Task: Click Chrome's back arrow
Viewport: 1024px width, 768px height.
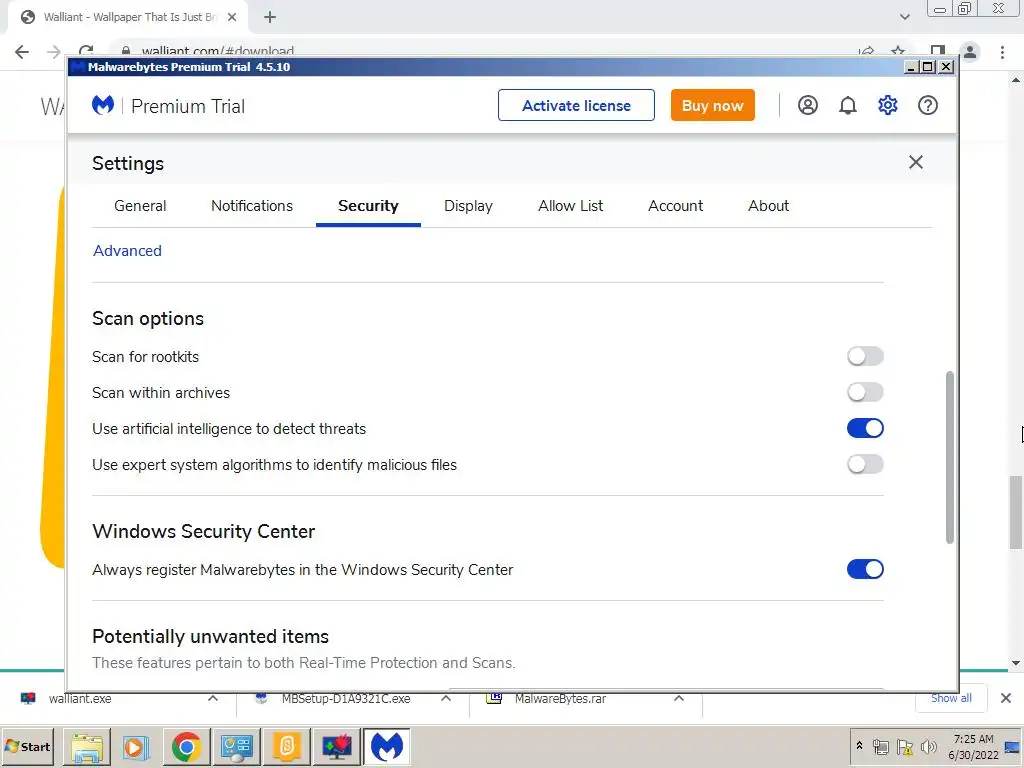Action: (22, 52)
